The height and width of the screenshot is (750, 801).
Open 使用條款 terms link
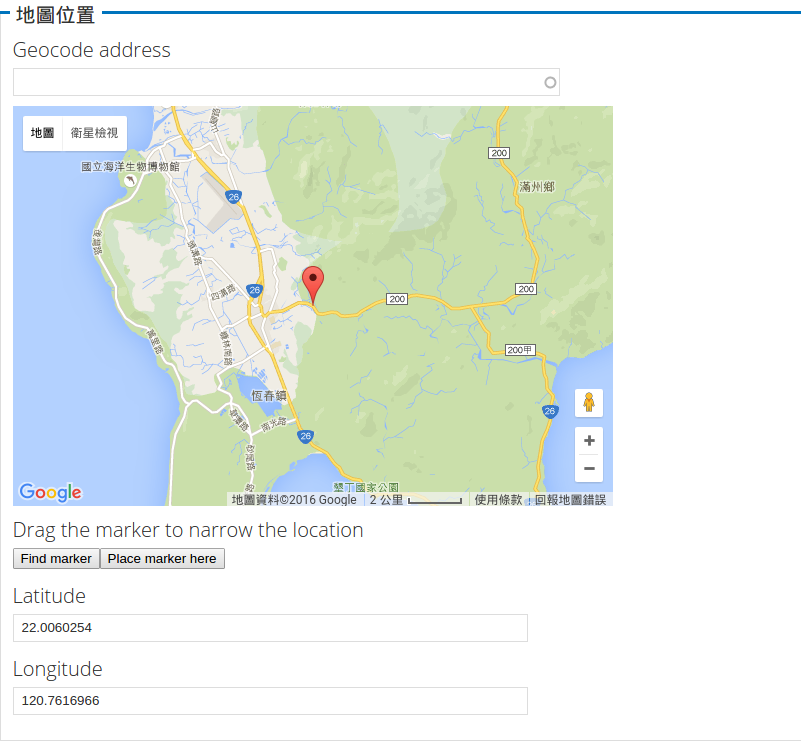coord(498,500)
